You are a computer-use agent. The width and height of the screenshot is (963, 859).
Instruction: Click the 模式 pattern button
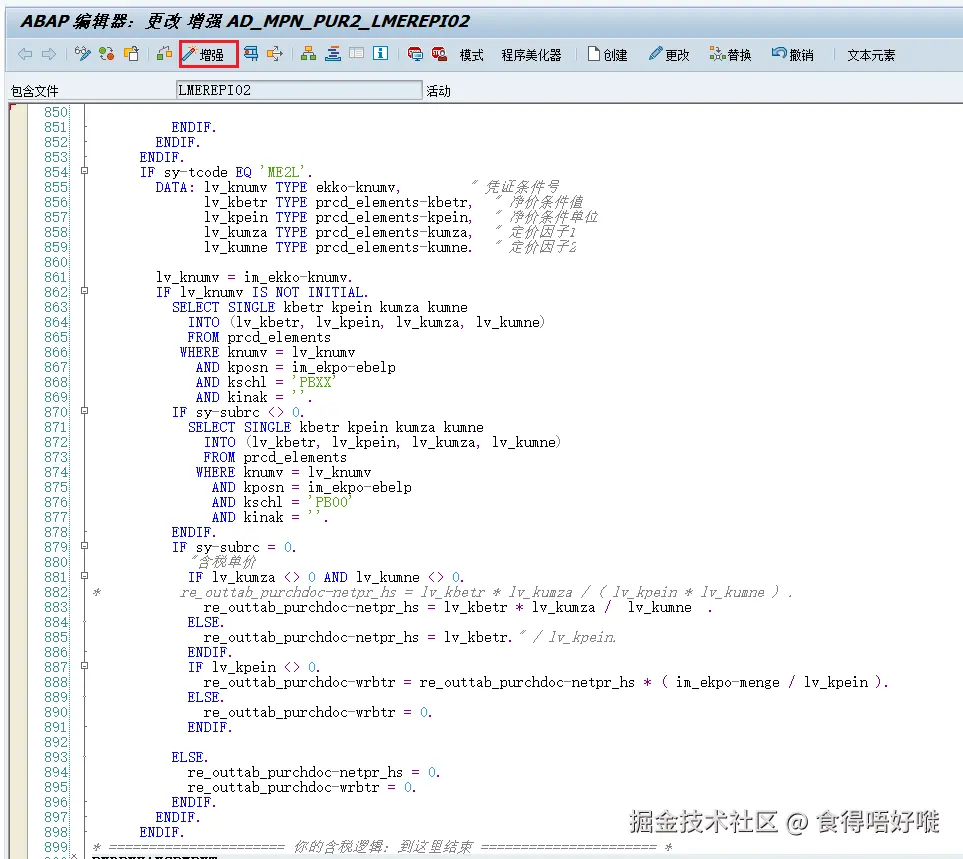(472, 55)
